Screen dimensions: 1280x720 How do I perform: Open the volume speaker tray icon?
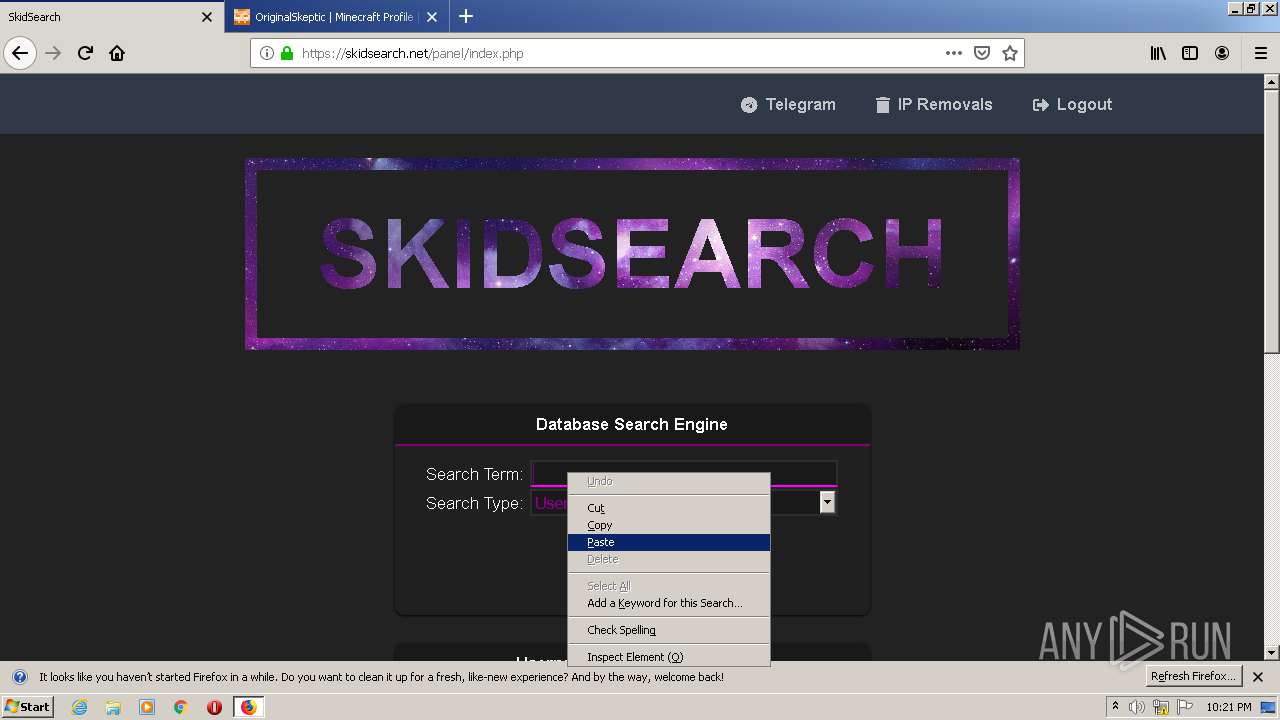point(1136,707)
